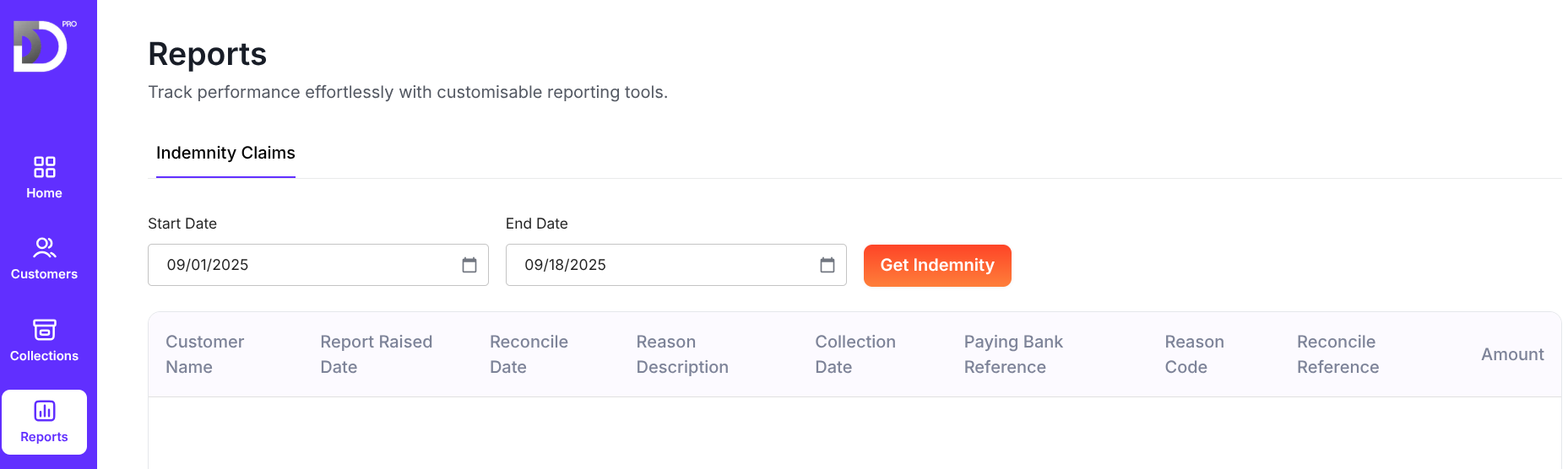This screenshot has width=1568, height=469.
Task: Click the End Date text 09/18/2025
Action: 566,265
